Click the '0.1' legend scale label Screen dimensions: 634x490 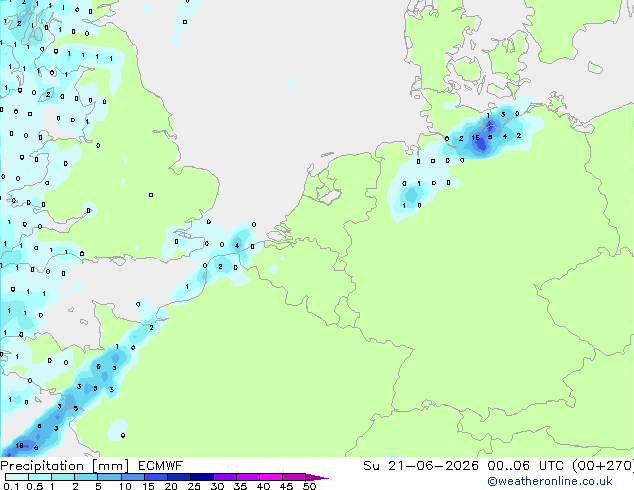pyautogui.click(x=11, y=486)
